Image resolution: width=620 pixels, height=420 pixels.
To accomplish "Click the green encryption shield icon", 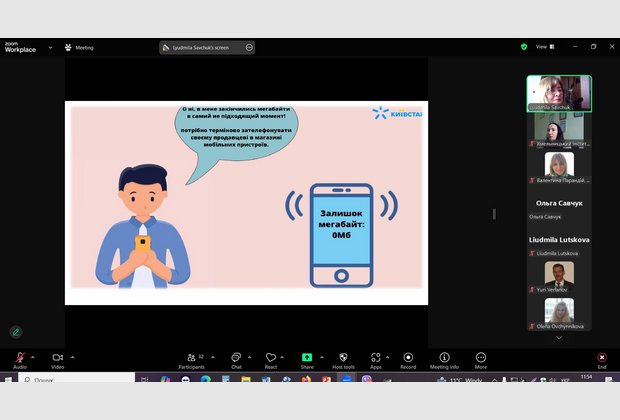I will tap(523, 47).
